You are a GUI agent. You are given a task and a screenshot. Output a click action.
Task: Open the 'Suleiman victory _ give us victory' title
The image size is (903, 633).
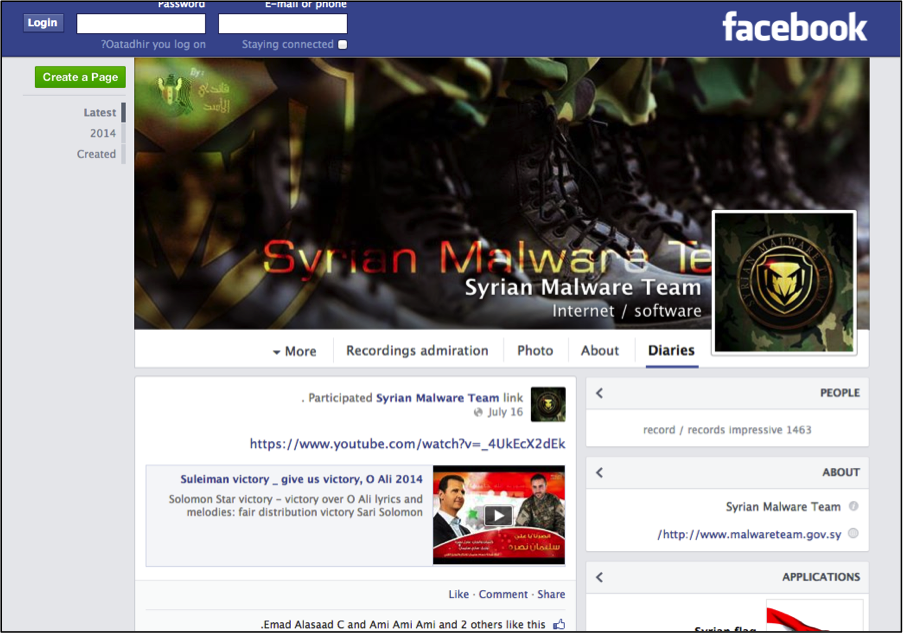[301, 479]
